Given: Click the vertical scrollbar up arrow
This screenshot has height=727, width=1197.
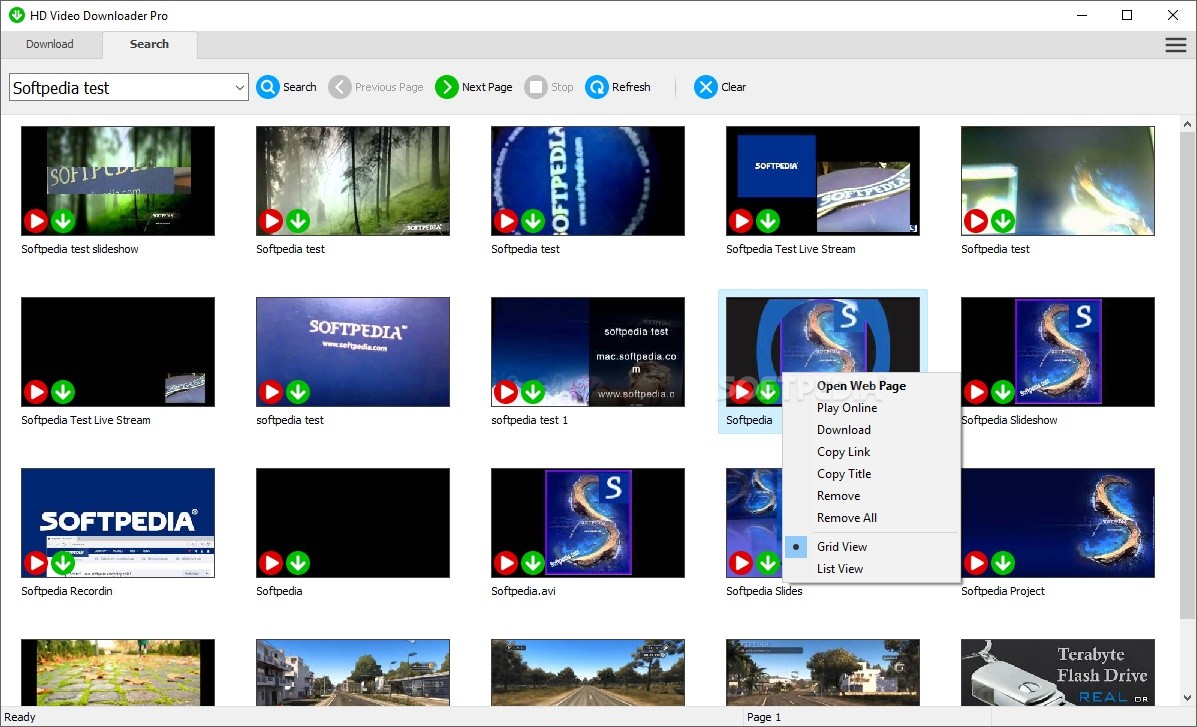Looking at the screenshot, I should click(x=1188, y=124).
